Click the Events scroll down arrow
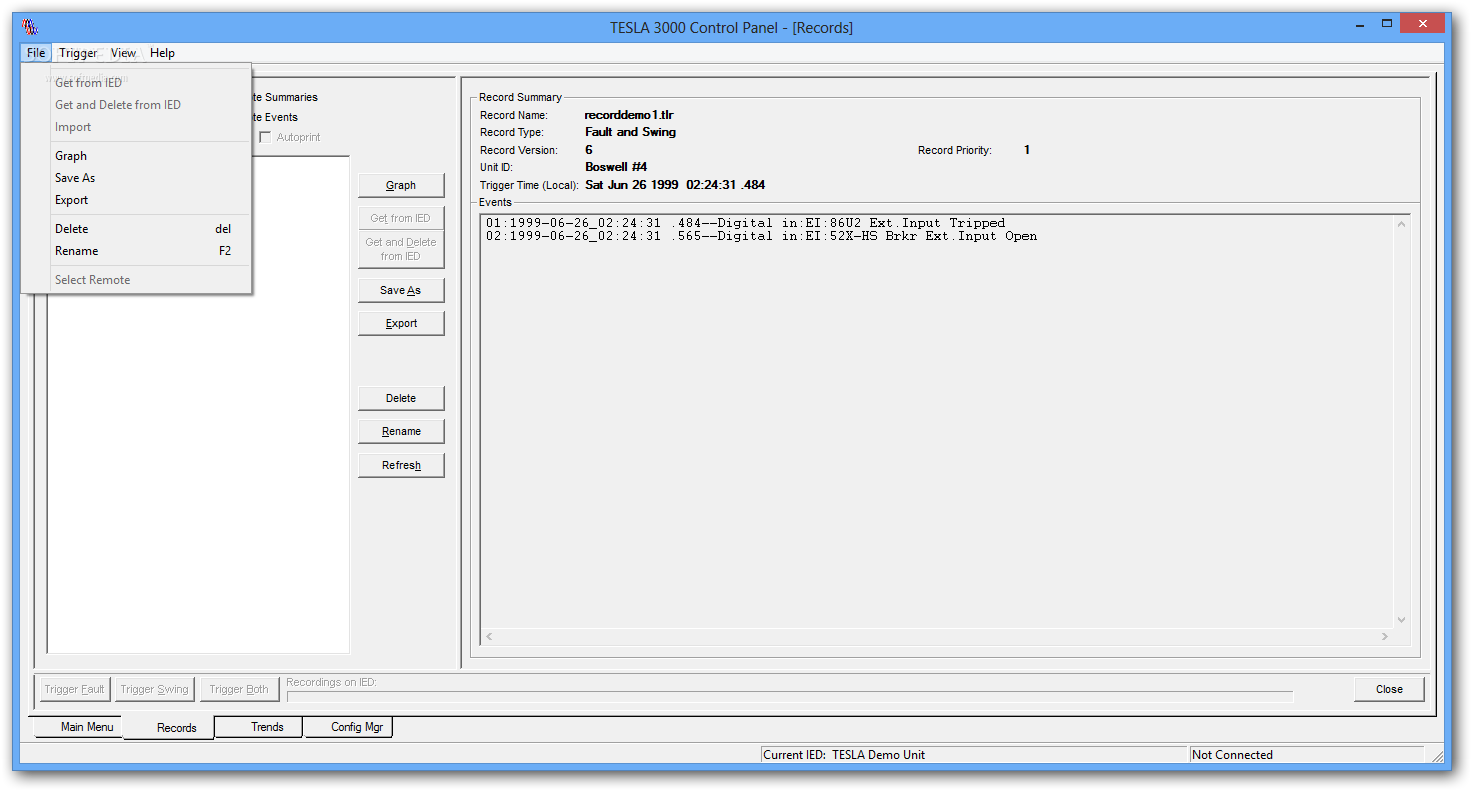Viewport: 1472px width, 791px height. click(x=1401, y=620)
